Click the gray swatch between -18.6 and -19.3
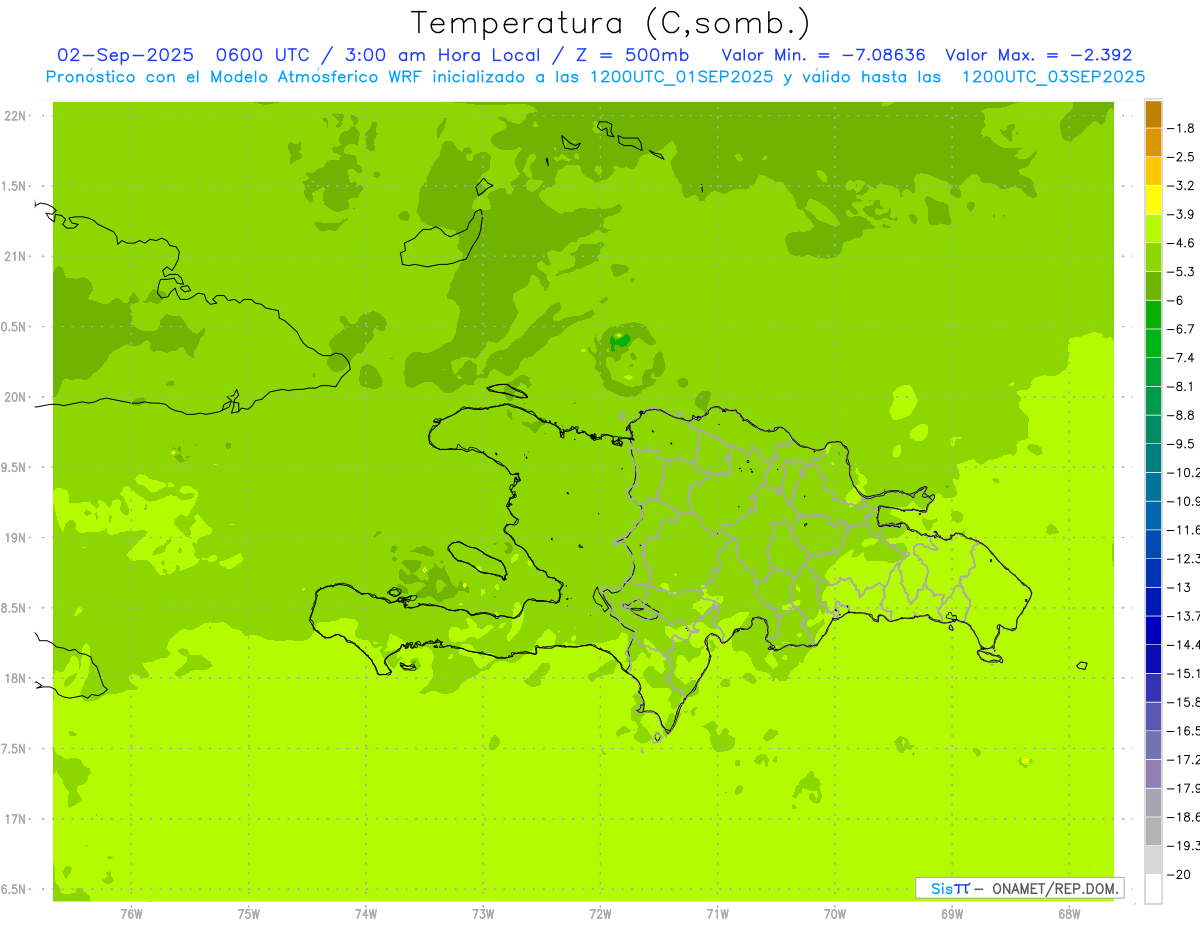 tap(1153, 831)
